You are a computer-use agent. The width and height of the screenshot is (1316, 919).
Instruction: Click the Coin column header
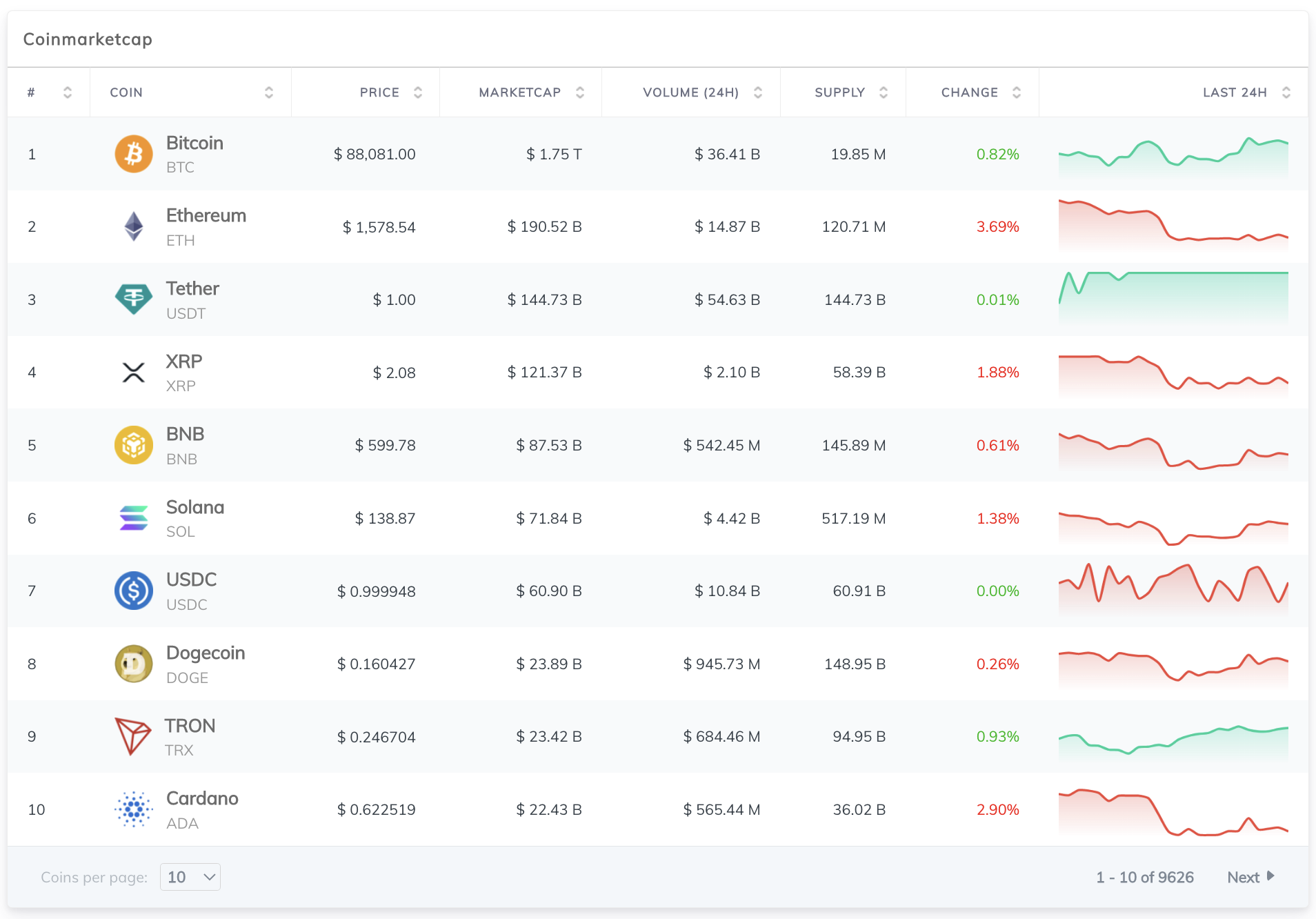[x=126, y=92]
